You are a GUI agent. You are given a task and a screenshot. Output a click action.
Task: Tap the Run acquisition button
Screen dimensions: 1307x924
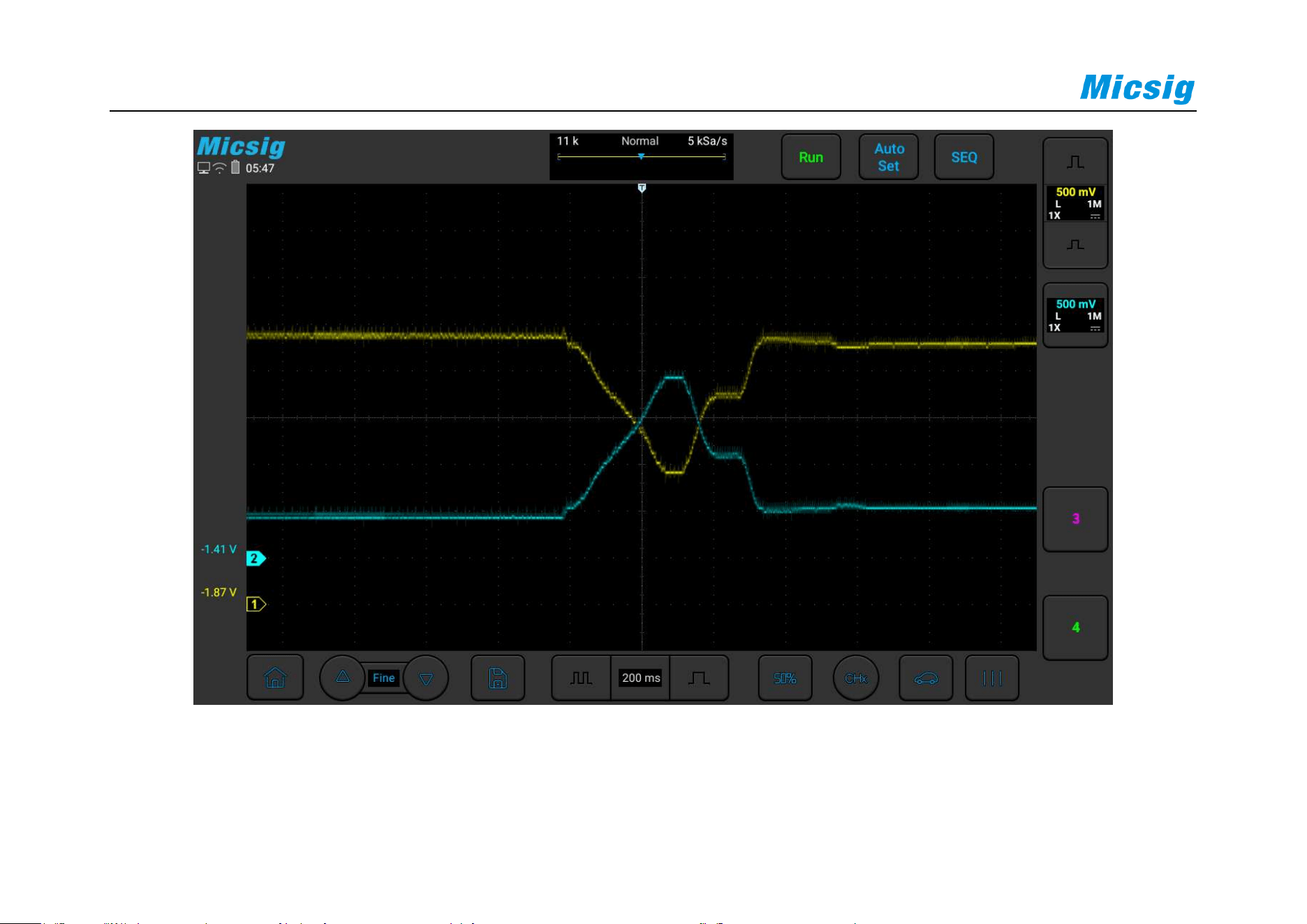click(811, 157)
